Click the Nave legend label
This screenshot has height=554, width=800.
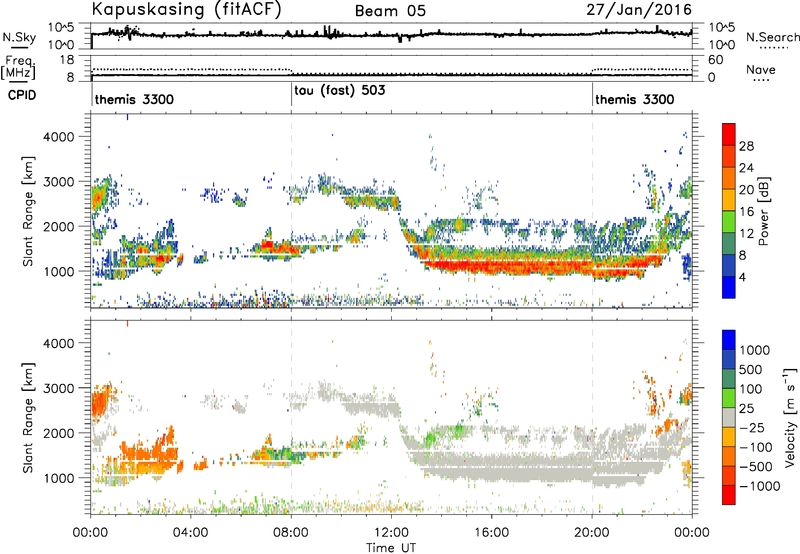pos(761,69)
